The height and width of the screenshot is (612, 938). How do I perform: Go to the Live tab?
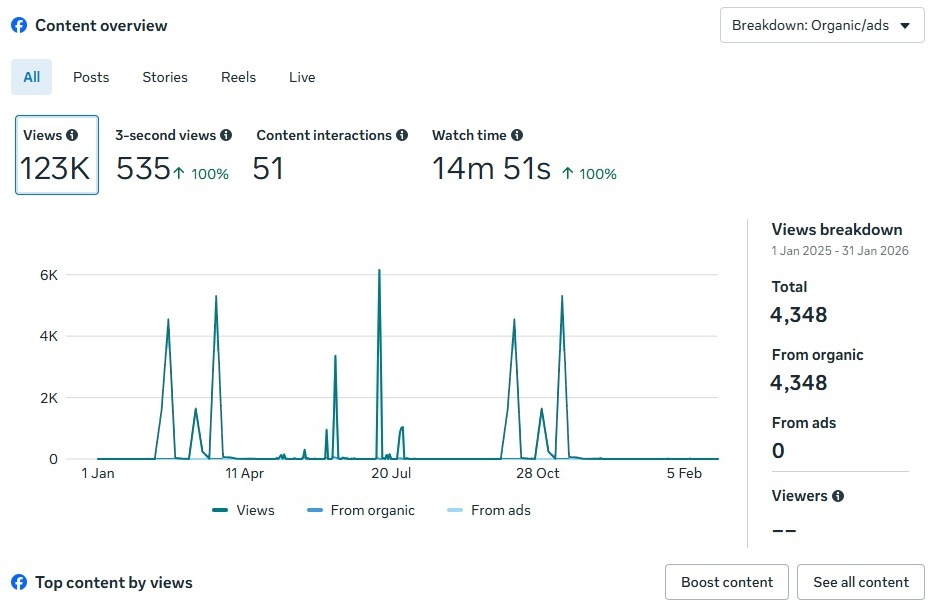[x=302, y=77]
